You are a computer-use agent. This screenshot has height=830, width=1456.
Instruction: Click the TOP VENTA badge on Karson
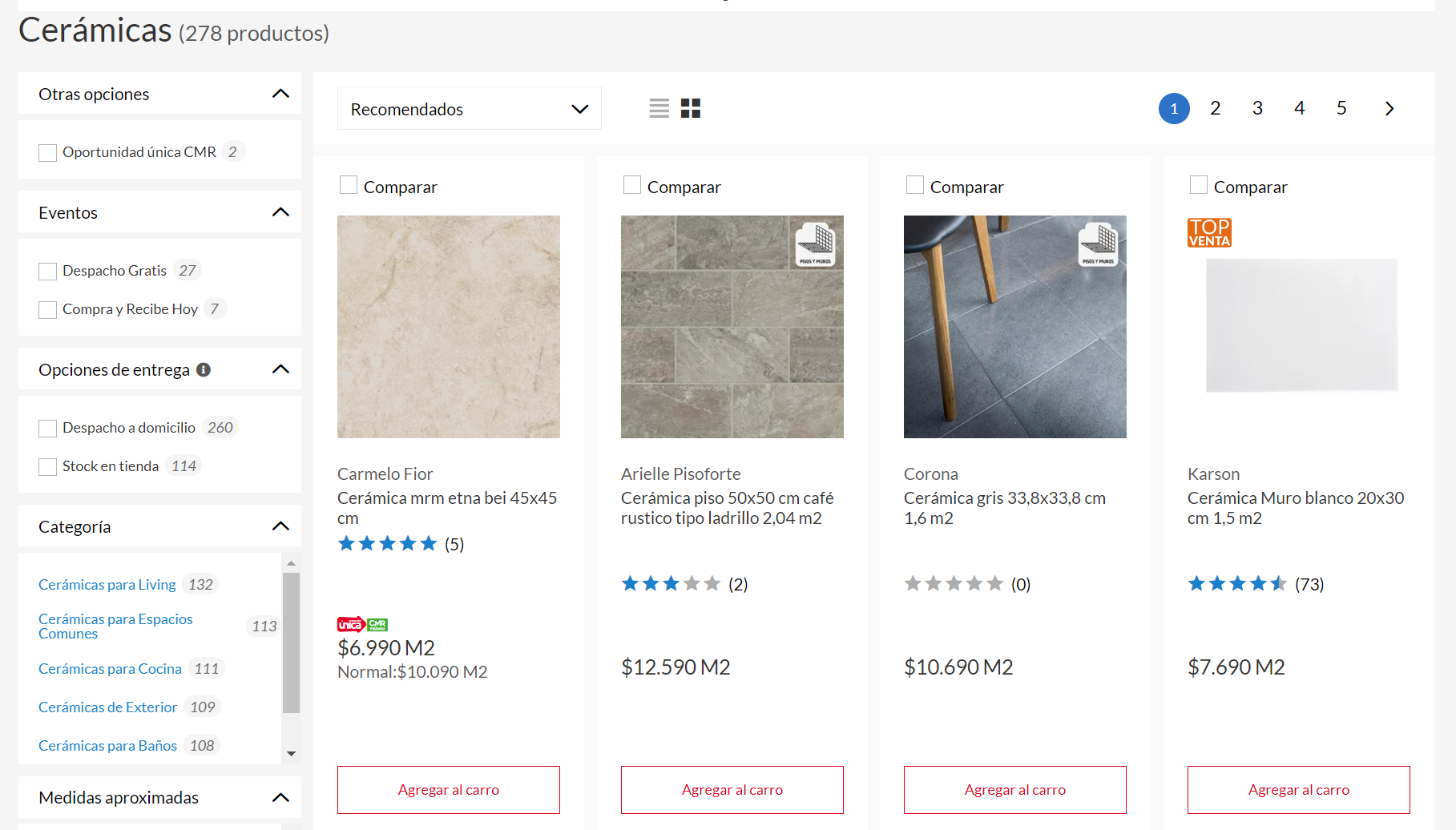1209,232
